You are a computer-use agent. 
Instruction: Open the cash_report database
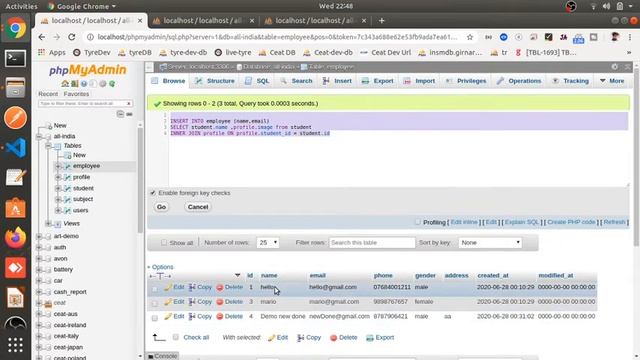pos(70,292)
